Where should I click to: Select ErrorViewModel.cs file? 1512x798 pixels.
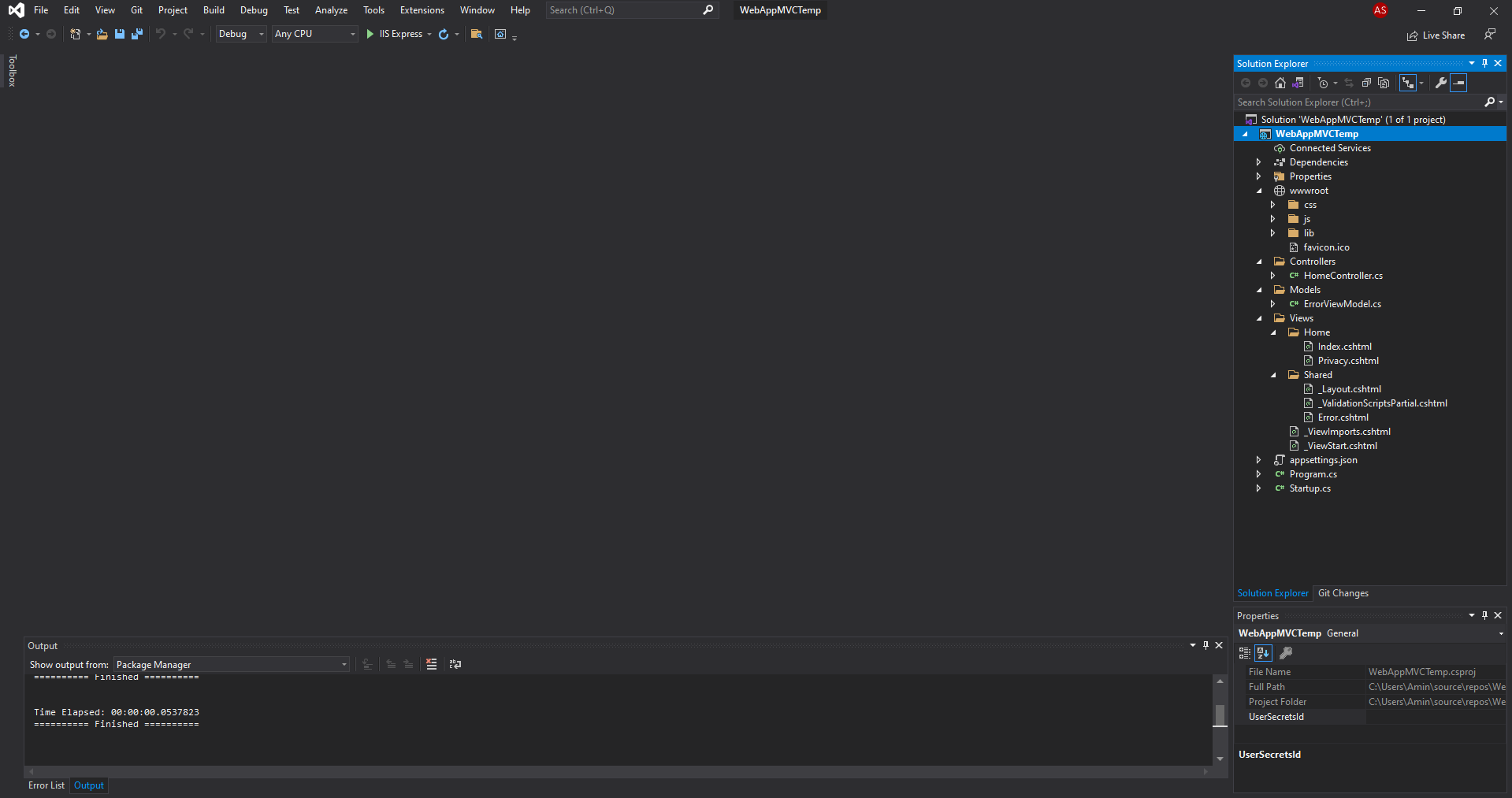pos(1342,304)
